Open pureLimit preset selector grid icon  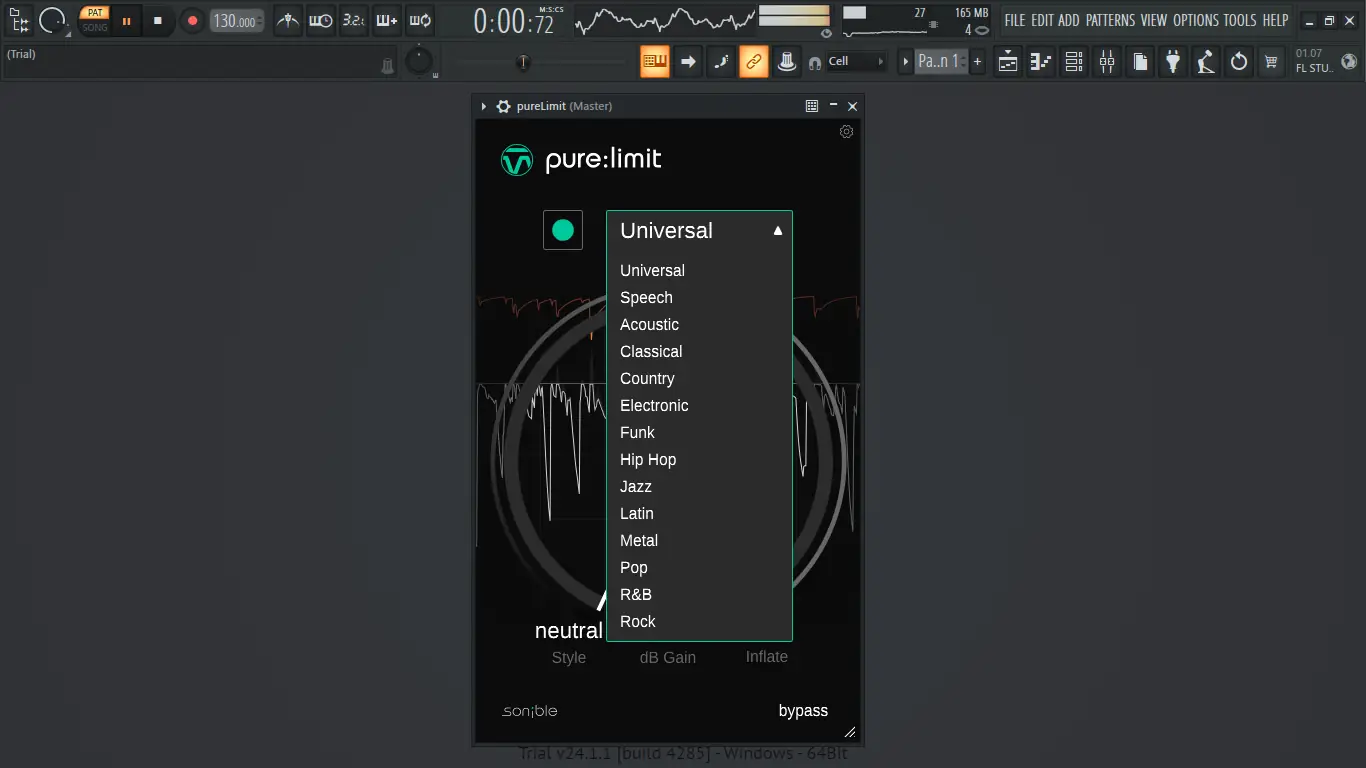[x=812, y=106]
